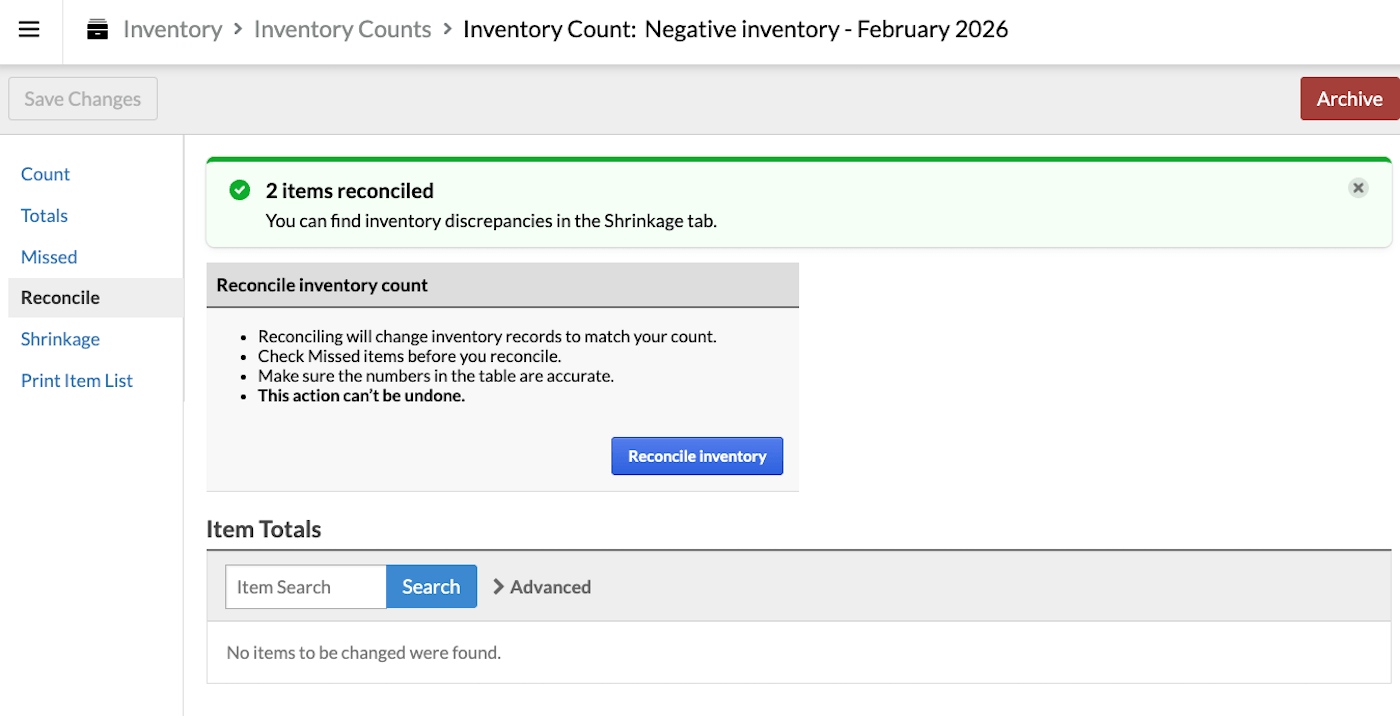Click the Item Totals heading
Screen dimensions: 1400x716
click(x=264, y=529)
